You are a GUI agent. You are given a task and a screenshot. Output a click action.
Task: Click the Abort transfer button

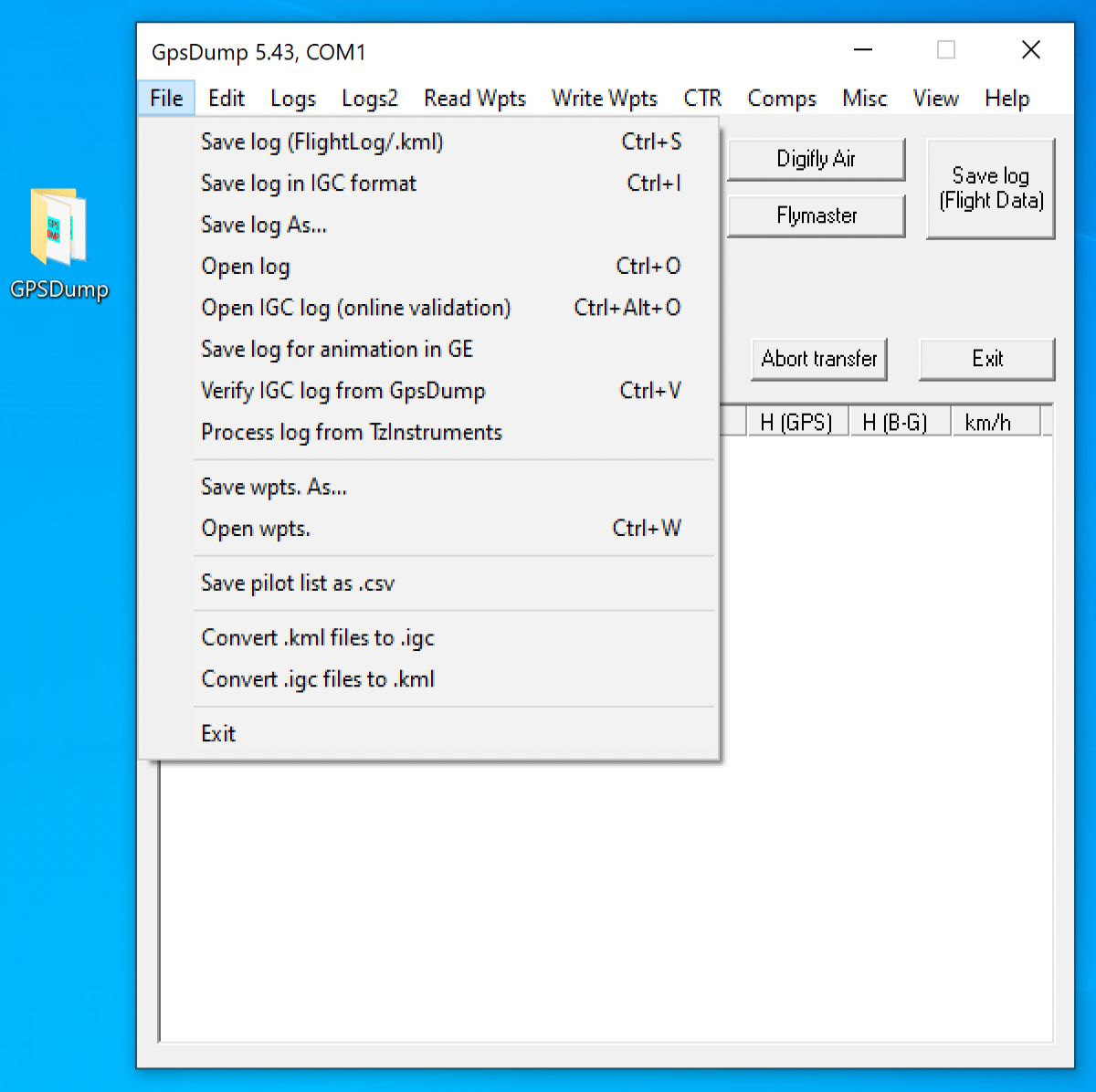click(818, 359)
